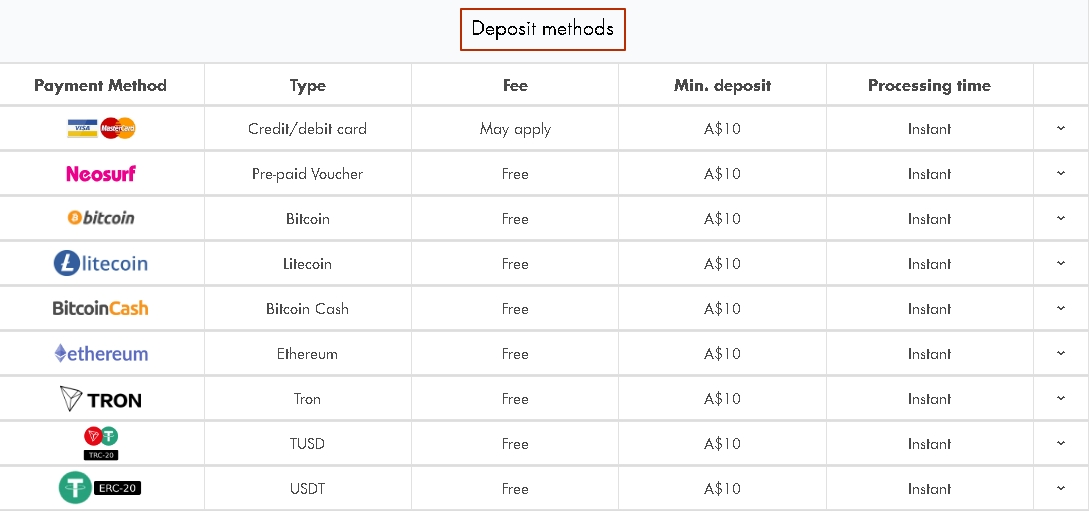Screen dimensions: 1089x515
Task: Open the Deposit methods tab
Action: pos(542,29)
